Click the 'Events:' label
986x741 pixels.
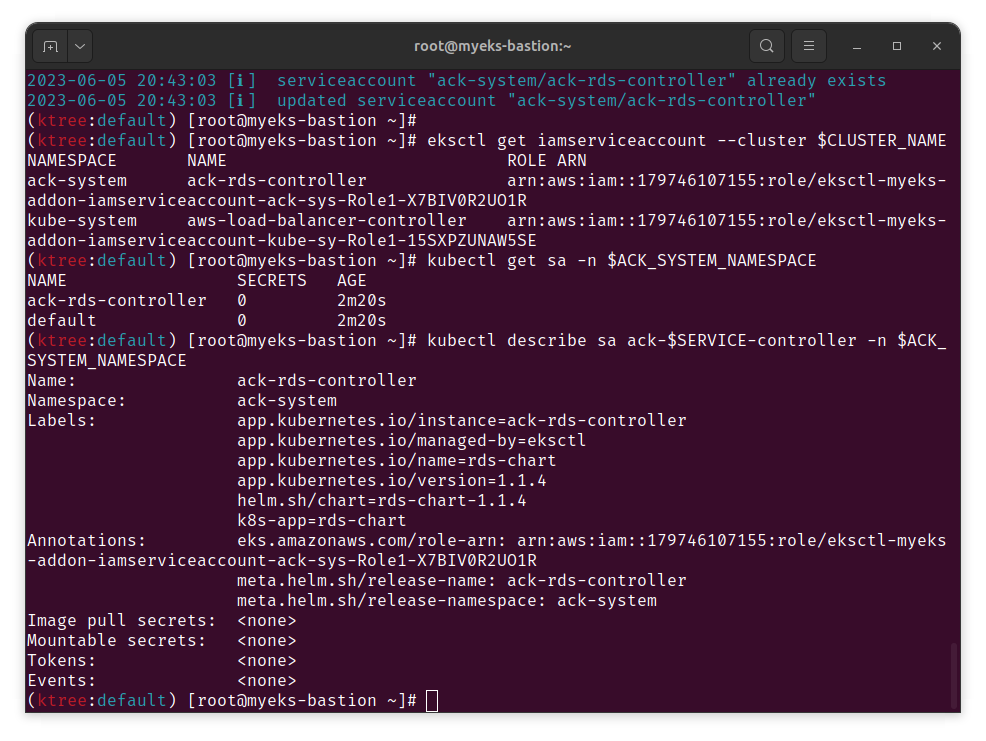61,681
